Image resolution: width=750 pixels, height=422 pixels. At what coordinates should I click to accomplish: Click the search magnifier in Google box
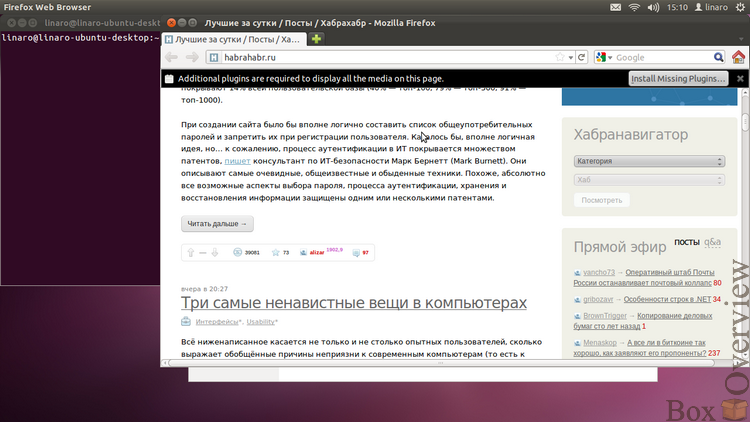coord(718,57)
